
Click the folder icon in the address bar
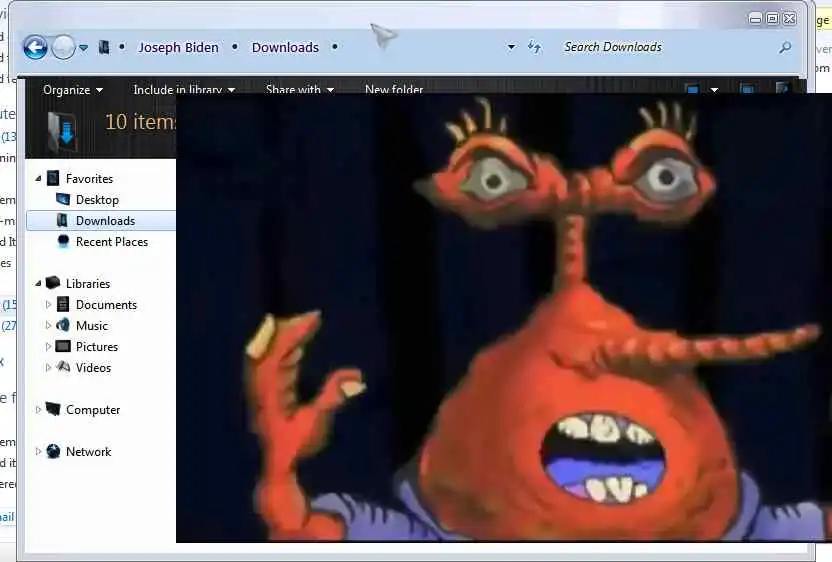click(104, 47)
